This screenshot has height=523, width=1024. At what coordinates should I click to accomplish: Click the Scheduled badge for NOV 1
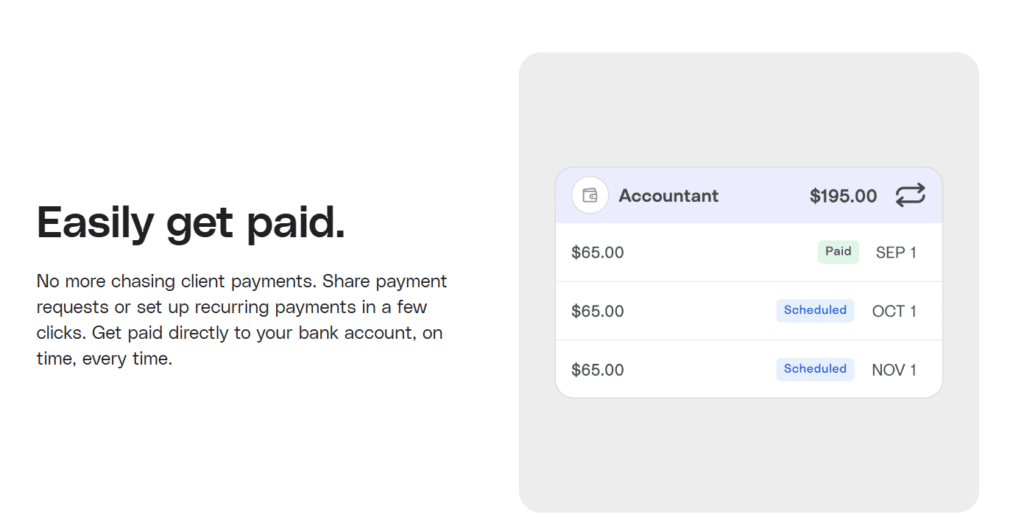pos(815,369)
